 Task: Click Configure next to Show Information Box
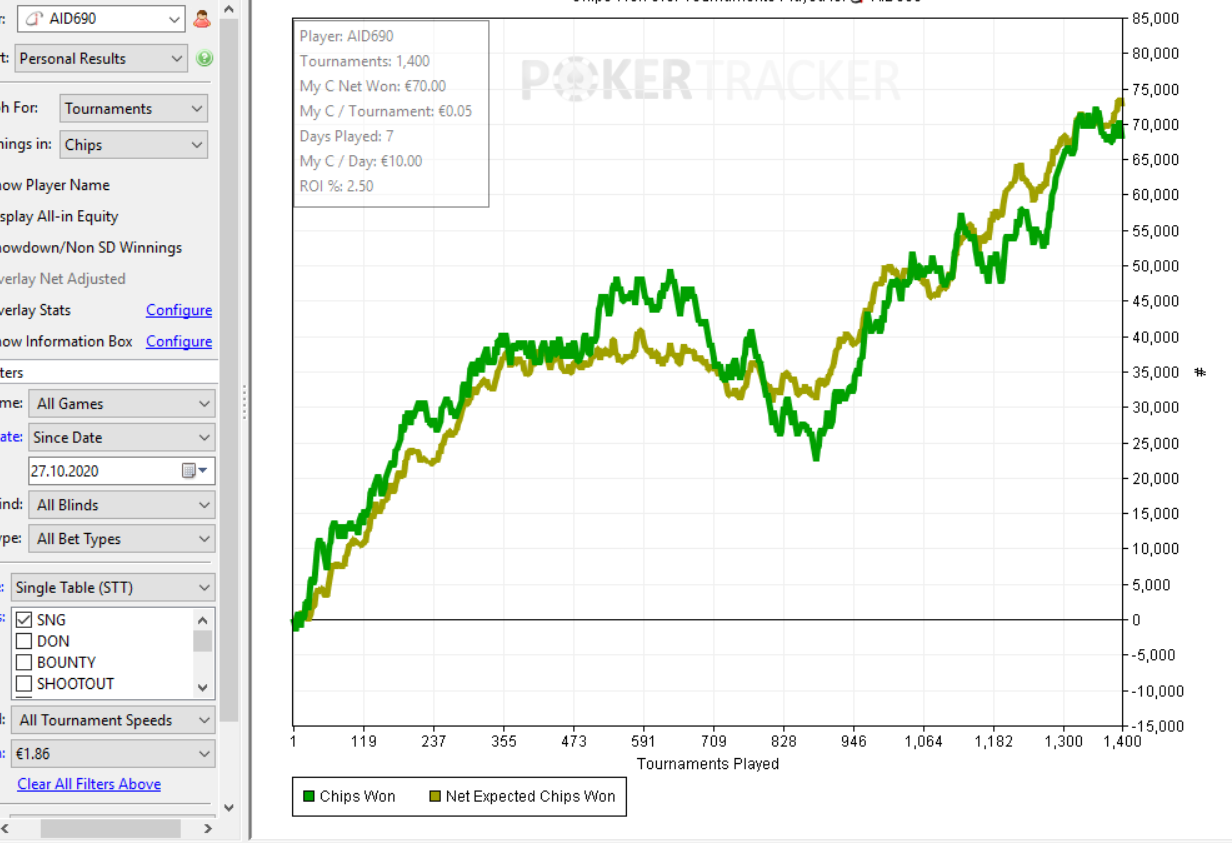[179, 341]
